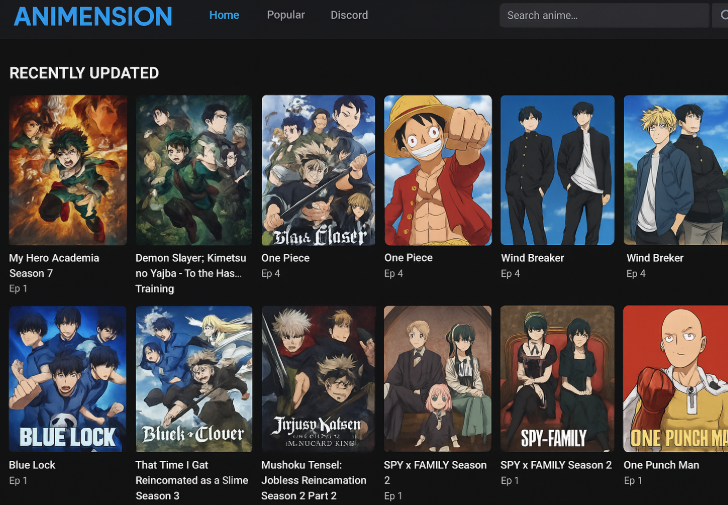Open the Popular tab
This screenshot has width=728, height=505.
(286, 15)
